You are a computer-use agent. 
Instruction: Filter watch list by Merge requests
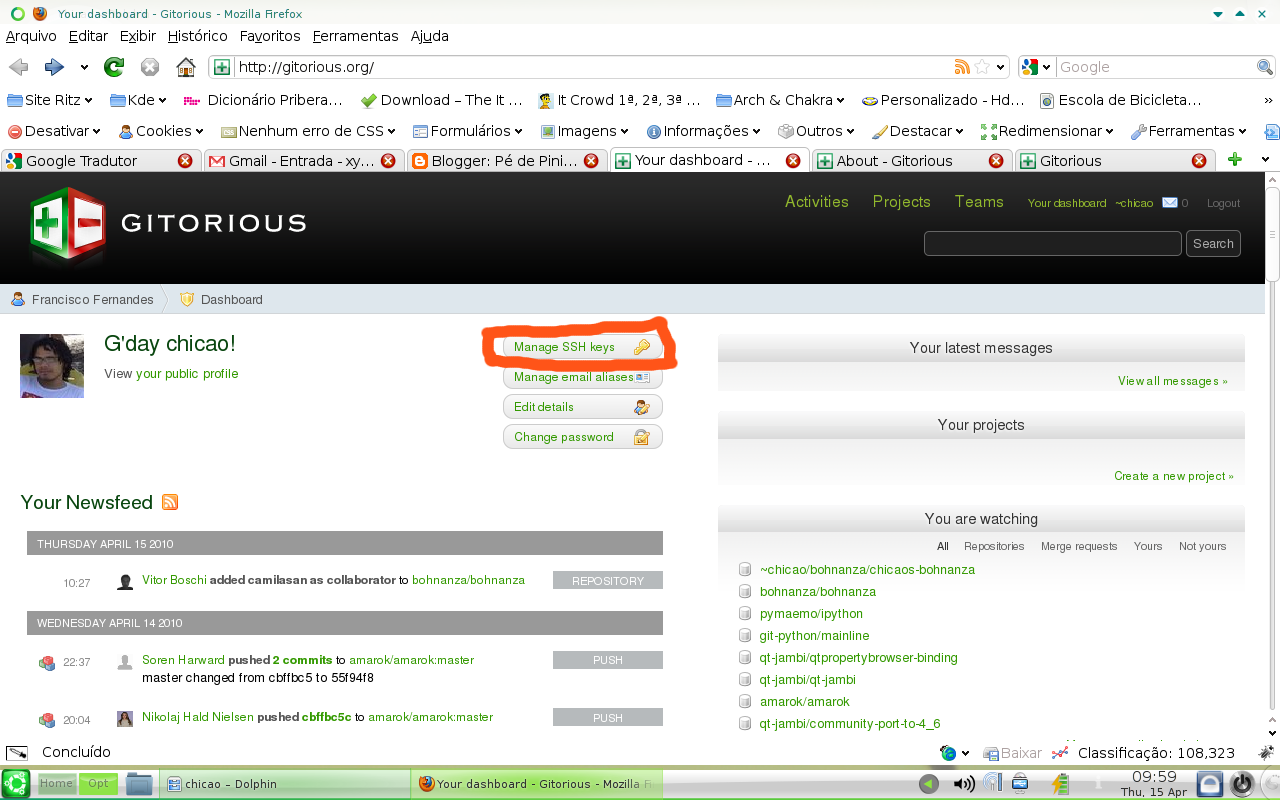tap(1079, 546)
